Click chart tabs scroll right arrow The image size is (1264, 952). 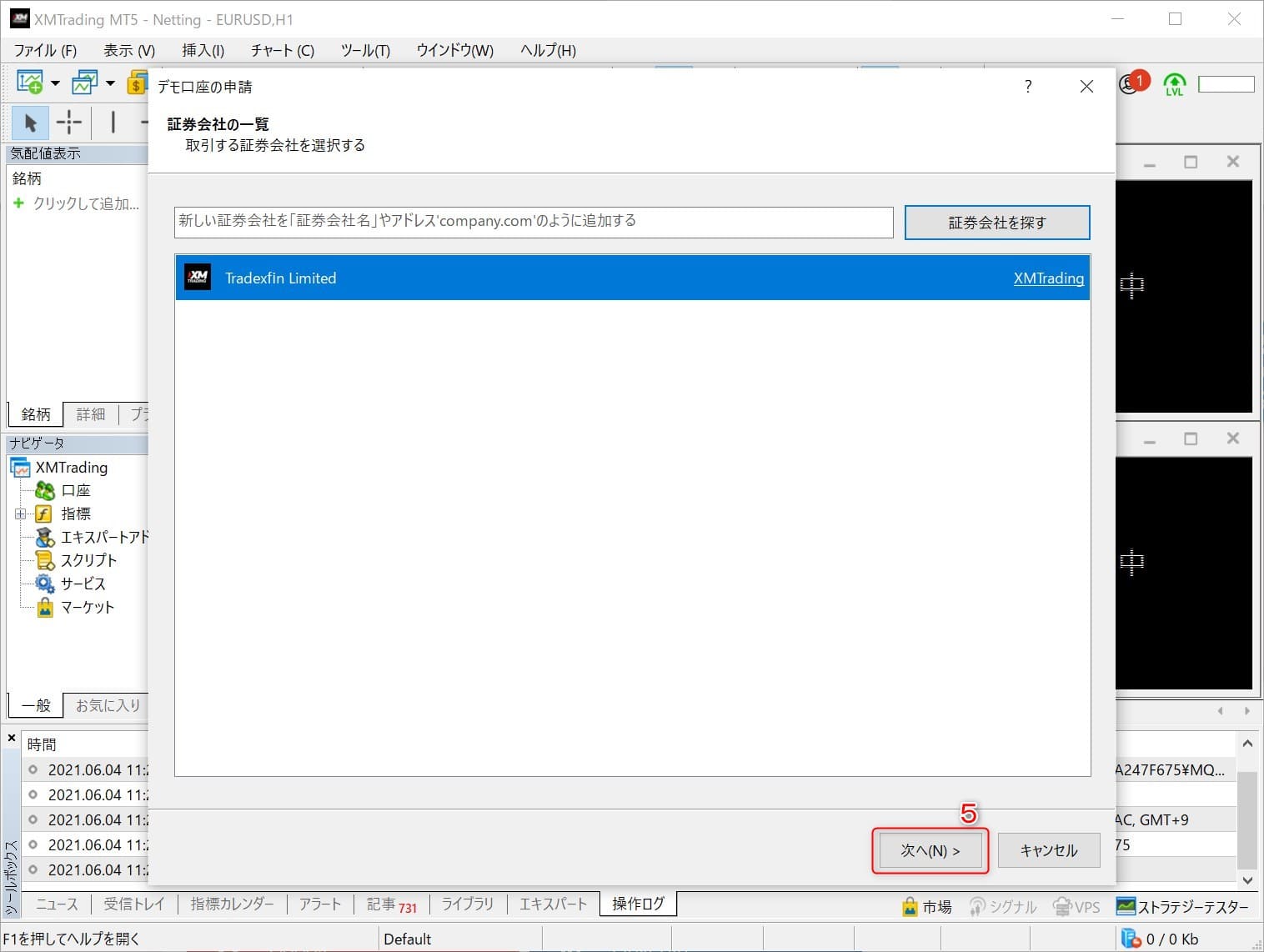click(1247, 711)
